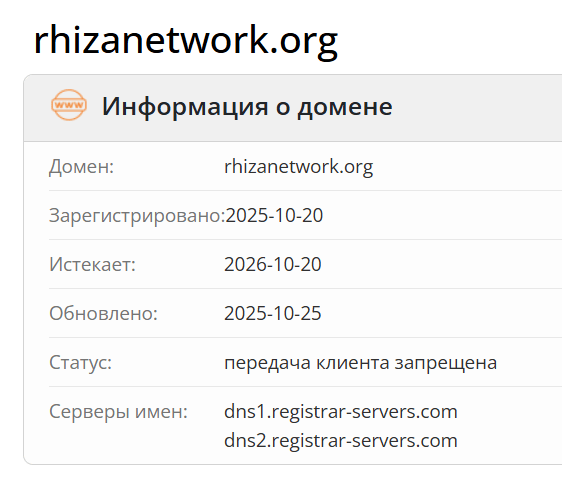Select the domain value rhizanetwork.org in table
562x480 pixels.
[x=299, y=167]
